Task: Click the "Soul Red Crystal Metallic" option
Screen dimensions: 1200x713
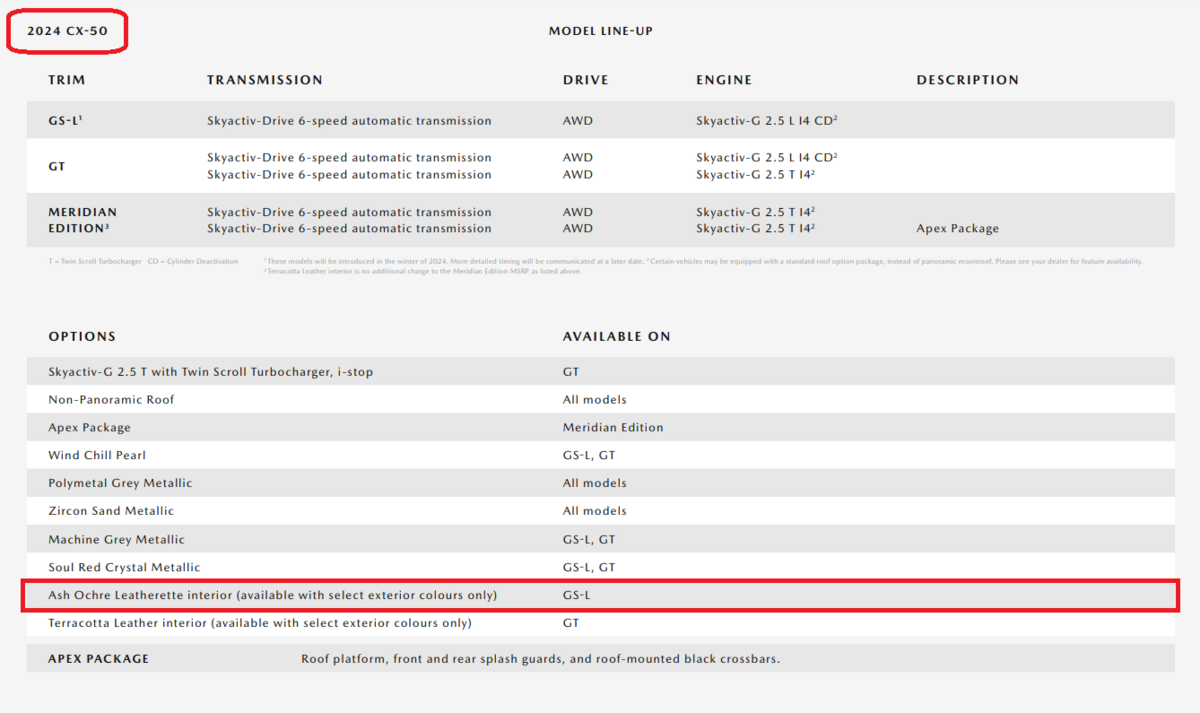Action: pyautogui.click(x=124, y=567)
